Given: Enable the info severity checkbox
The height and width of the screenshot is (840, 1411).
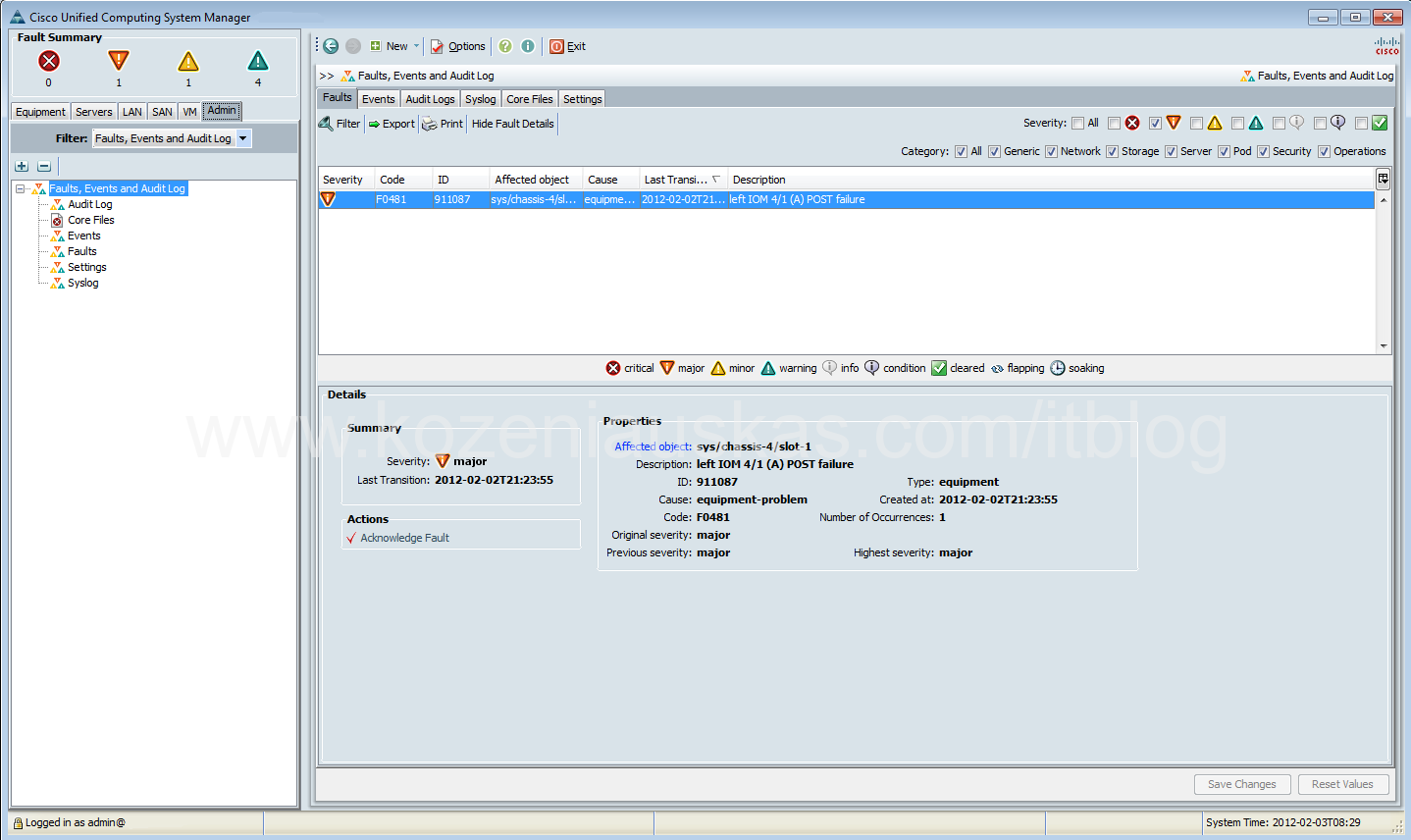Looking at the screenshot, I should tap(1279, 123).
